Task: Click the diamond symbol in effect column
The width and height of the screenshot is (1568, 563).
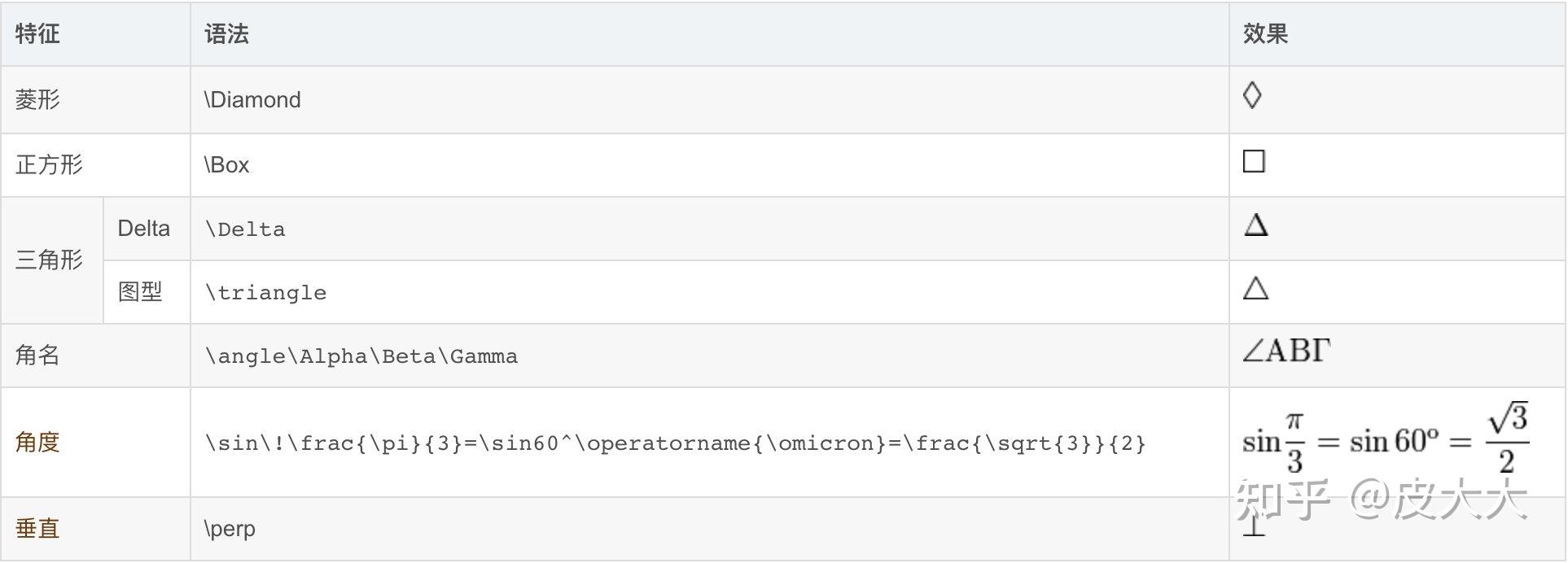Action: 1252,96
